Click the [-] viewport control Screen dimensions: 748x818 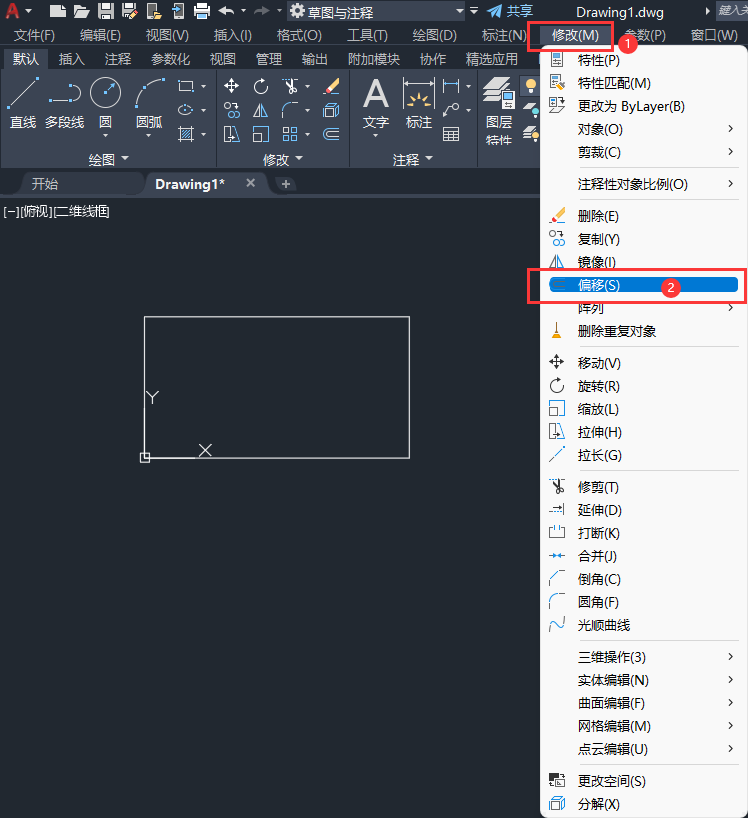coord(11,212)
